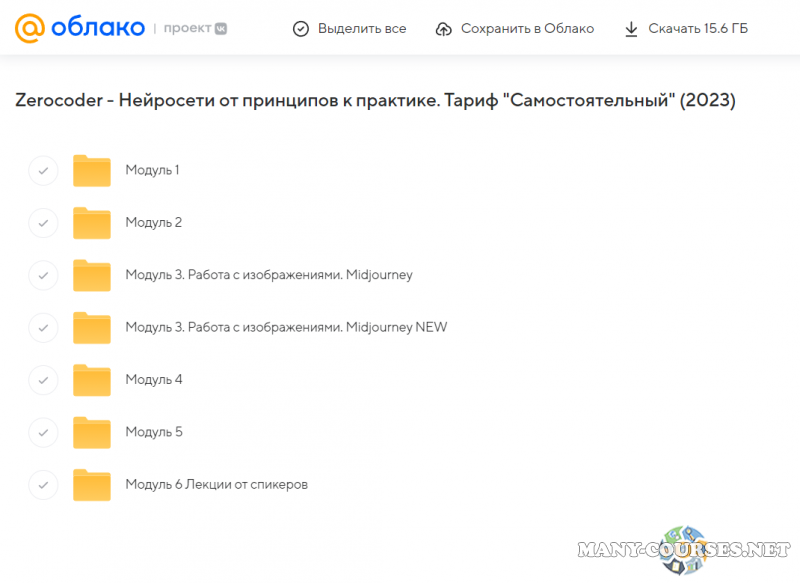
Task: Select the checkbox for Модуль 2
Action: 43,223
